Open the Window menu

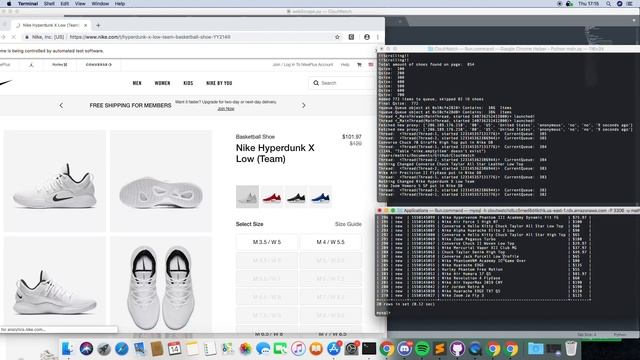click(100, 4)
